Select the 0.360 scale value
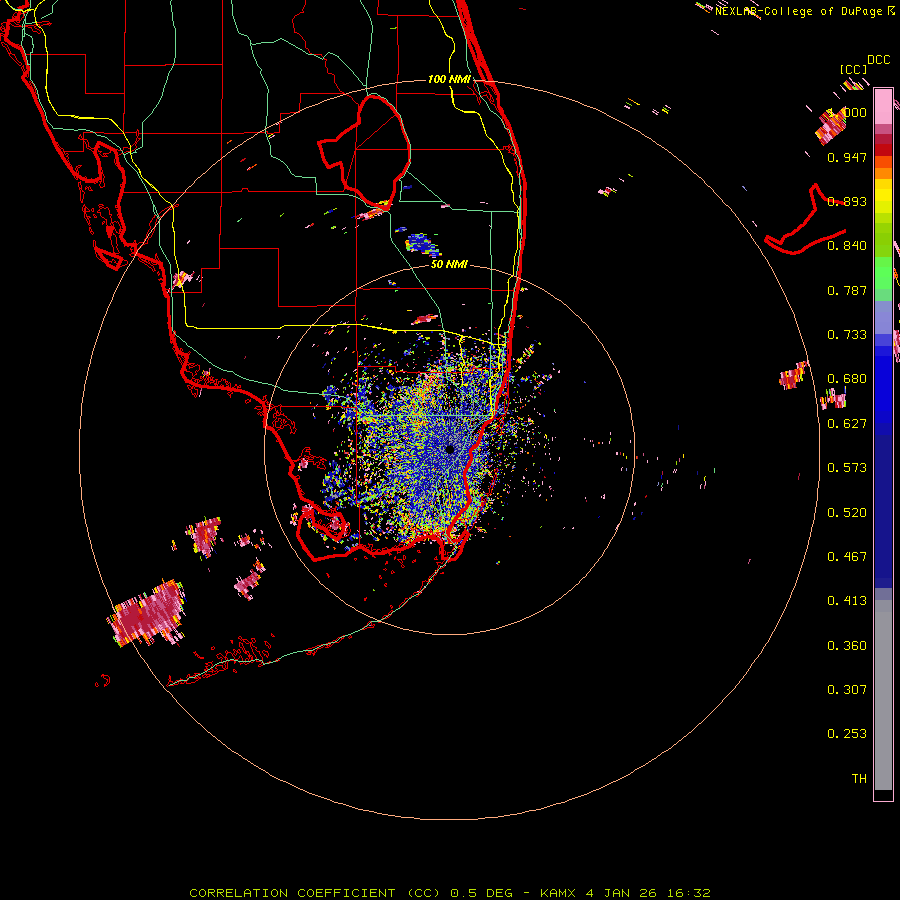Viewport: 900px width, 900px height. (x=847, y=646)
